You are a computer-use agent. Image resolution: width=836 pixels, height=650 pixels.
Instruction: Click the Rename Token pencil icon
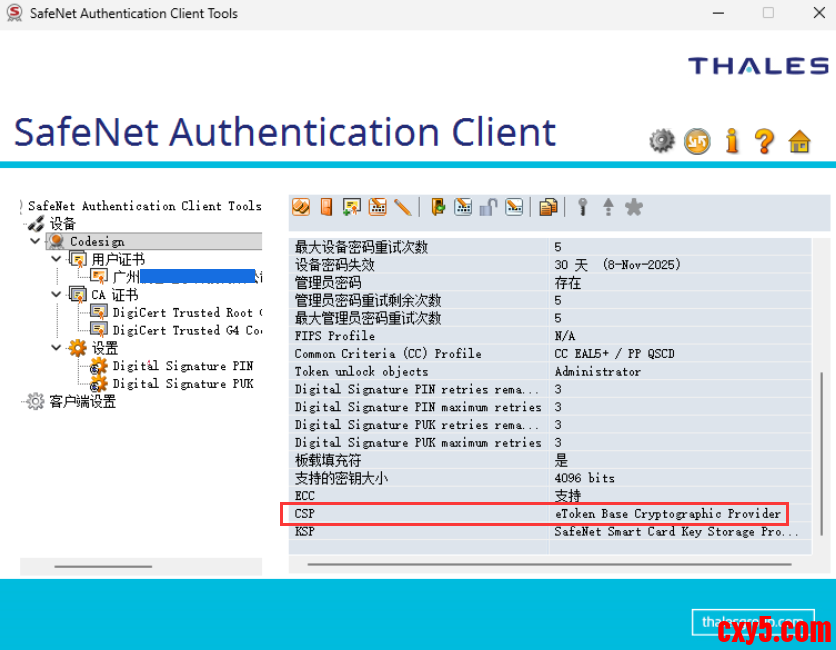[403, 207]
